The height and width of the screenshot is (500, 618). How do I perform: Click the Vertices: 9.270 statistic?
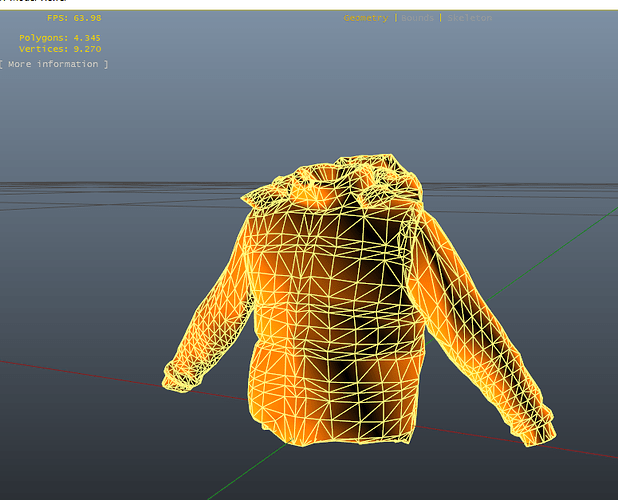click(x=60, y=49)
